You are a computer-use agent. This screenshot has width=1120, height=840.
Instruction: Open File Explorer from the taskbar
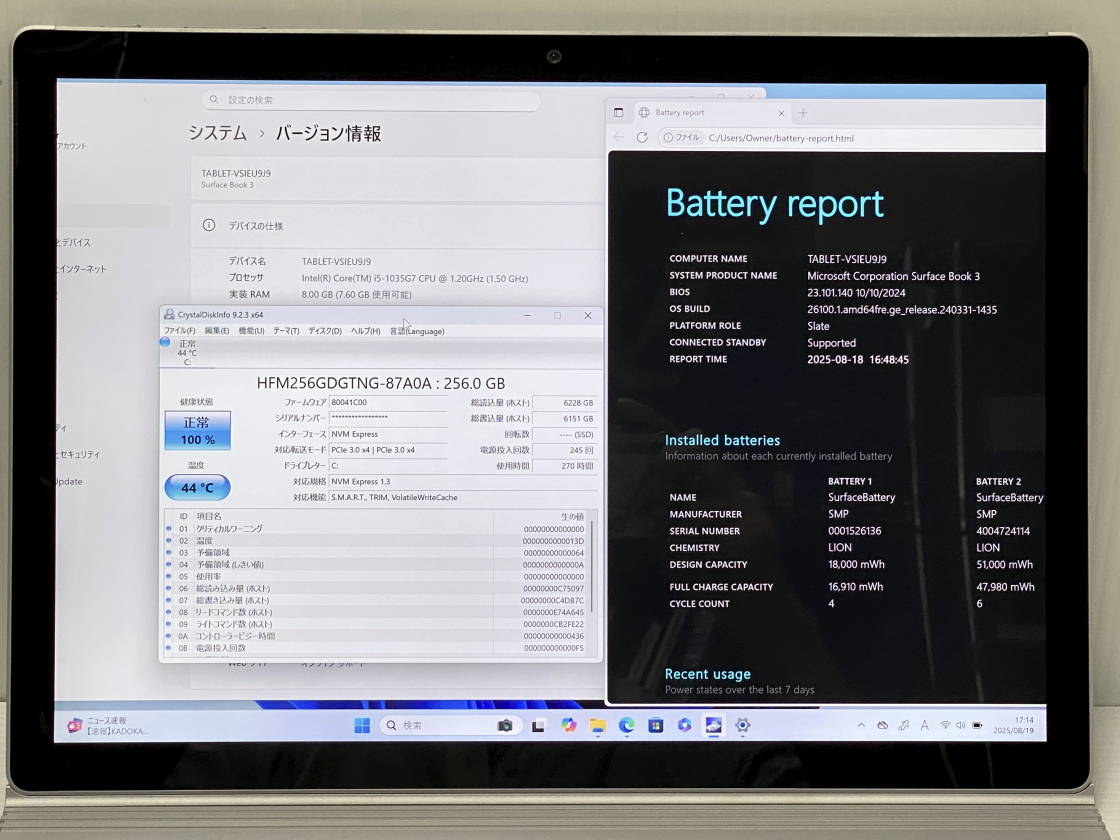click(x=598, y=726)
